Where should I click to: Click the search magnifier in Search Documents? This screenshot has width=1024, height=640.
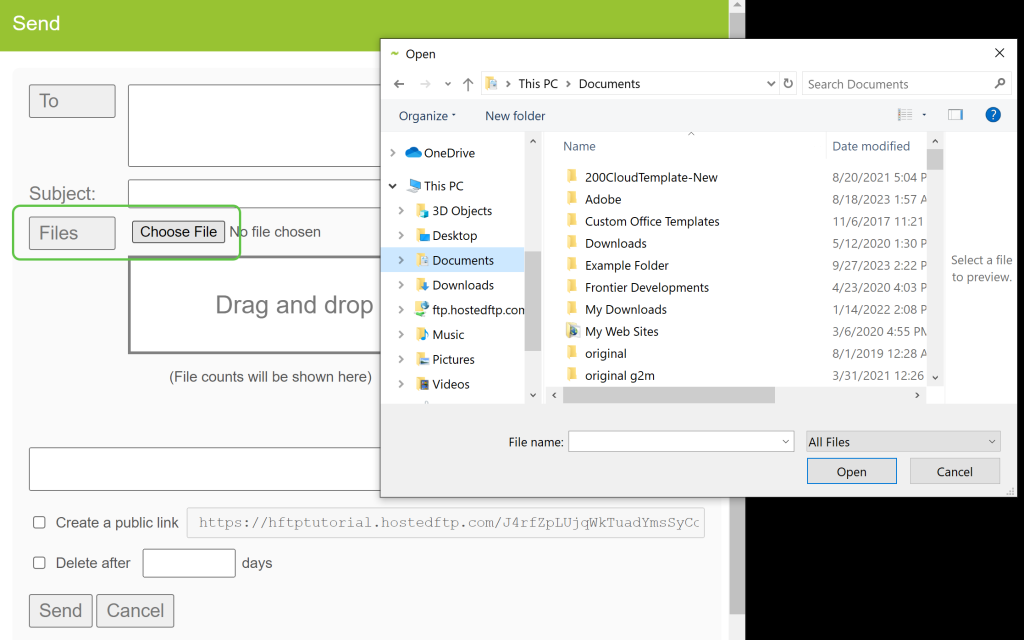pos(999,84)
